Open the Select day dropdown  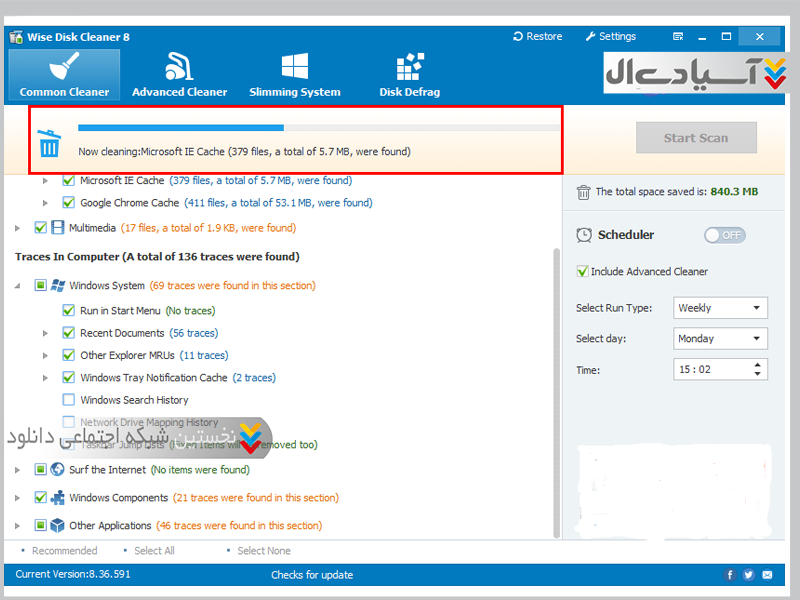pos(720,339)
